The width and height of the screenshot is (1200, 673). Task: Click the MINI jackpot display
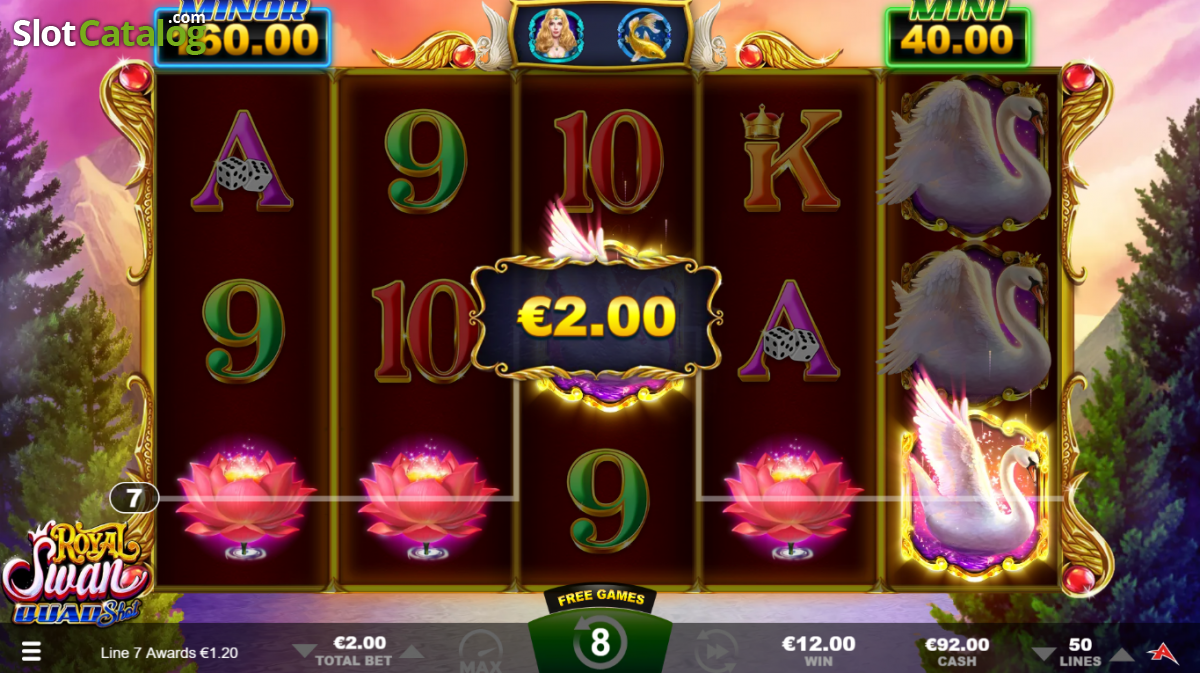pos(957,34)
